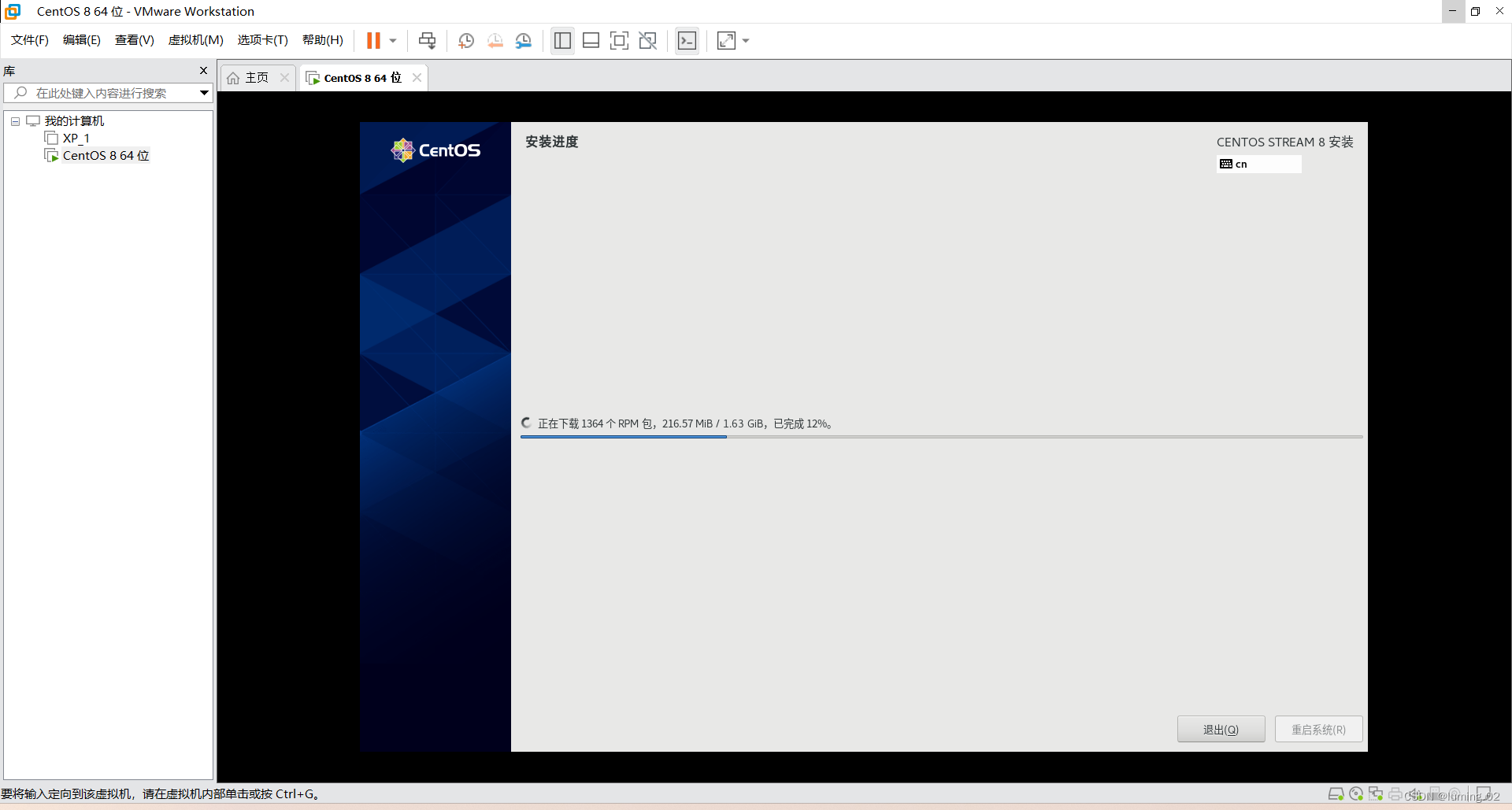Image resolution: width=1512 pixels, height=810 pixels.
Task: Click the hard disk status icon
Action: [x=1336, y=793]
